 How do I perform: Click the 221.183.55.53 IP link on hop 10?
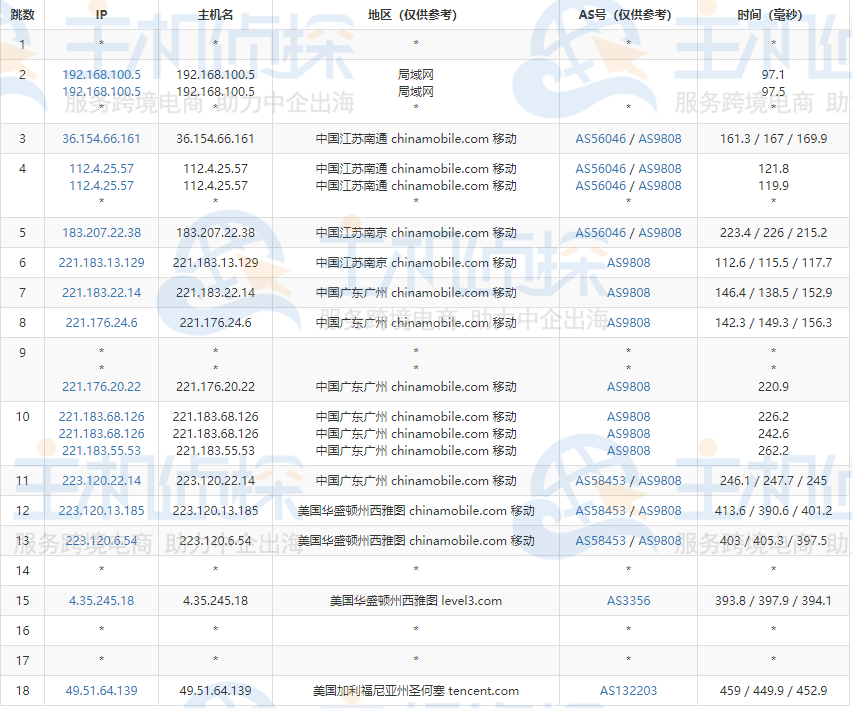coord(101,451)
